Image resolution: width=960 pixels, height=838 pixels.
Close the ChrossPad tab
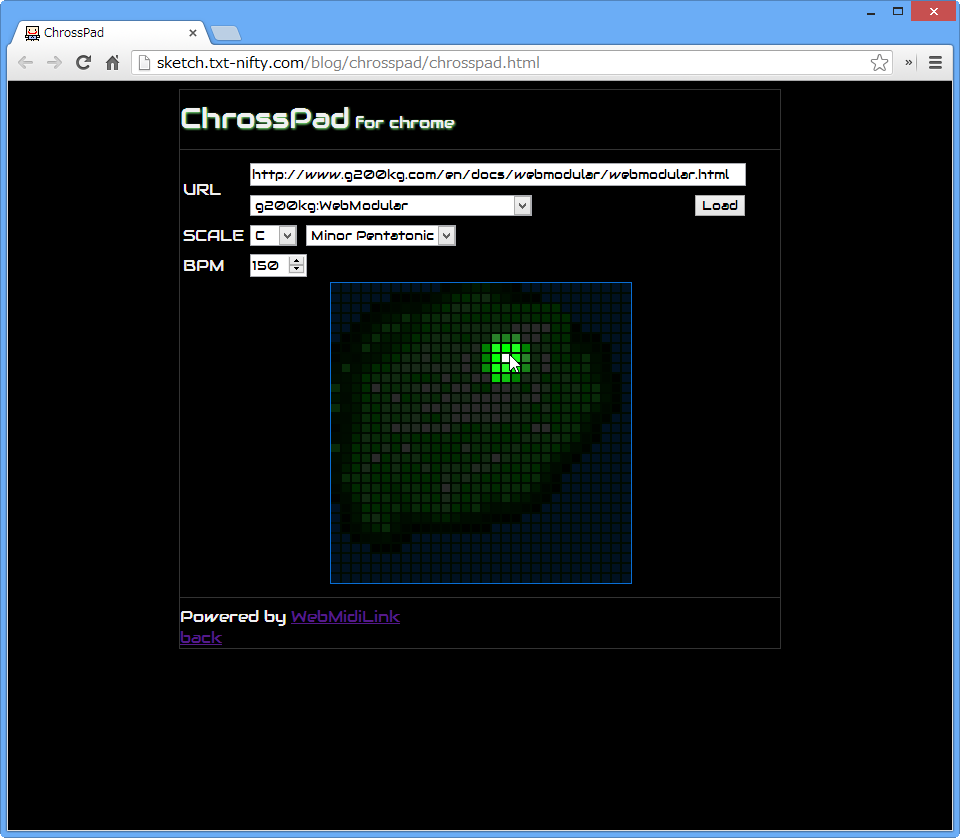pyautogui.click(x=193, y=32)
